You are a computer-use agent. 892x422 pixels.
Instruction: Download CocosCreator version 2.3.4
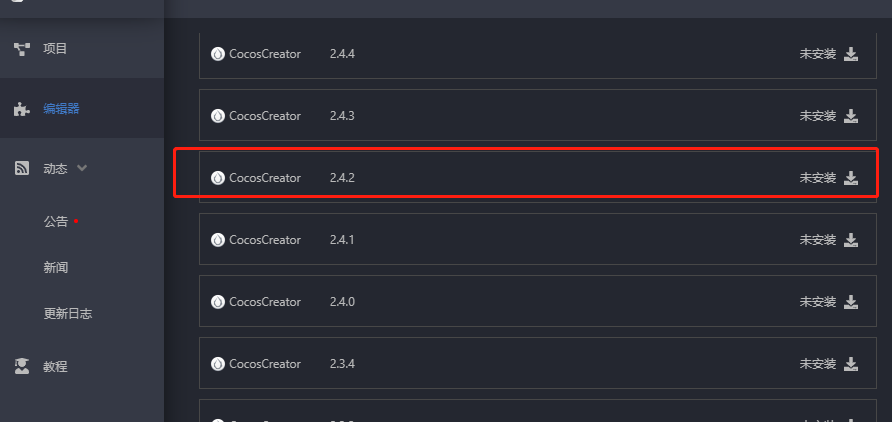point(851,364)
